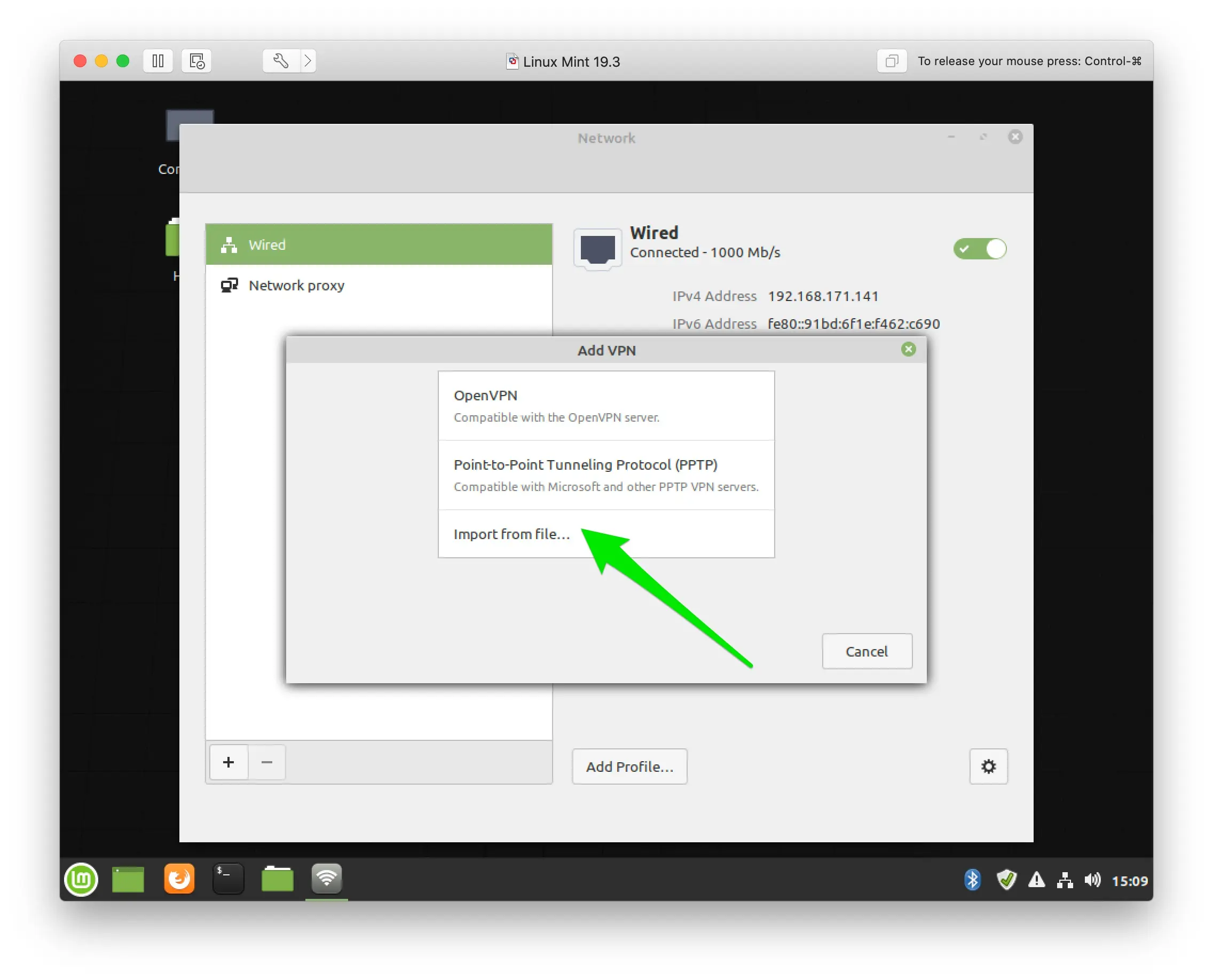This screenshot has width=1213, height=980.
Task: Open VM settings wrench icon
Action: (x=281, y=60)
